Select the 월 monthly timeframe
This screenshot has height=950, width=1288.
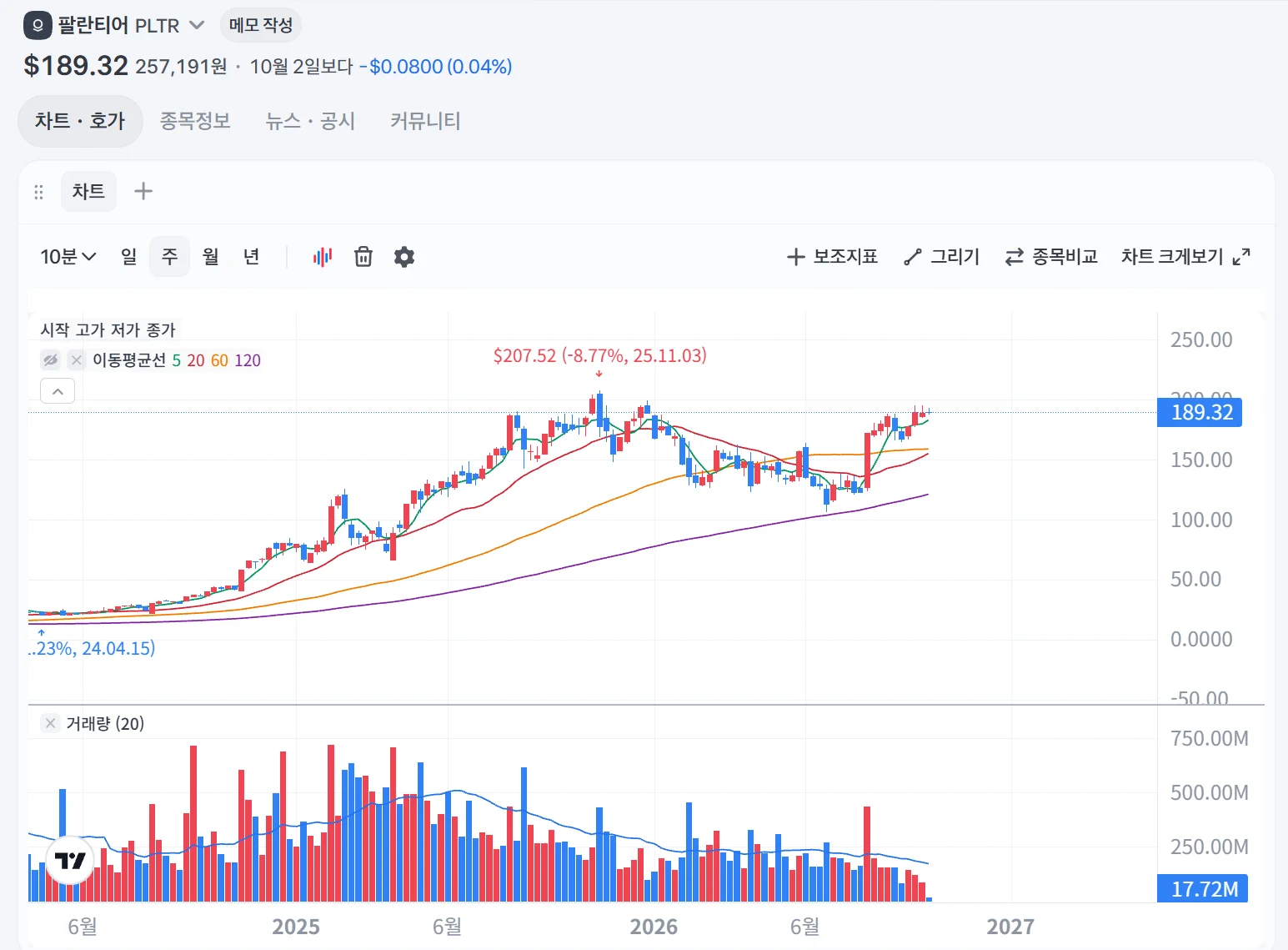point(211,257)
